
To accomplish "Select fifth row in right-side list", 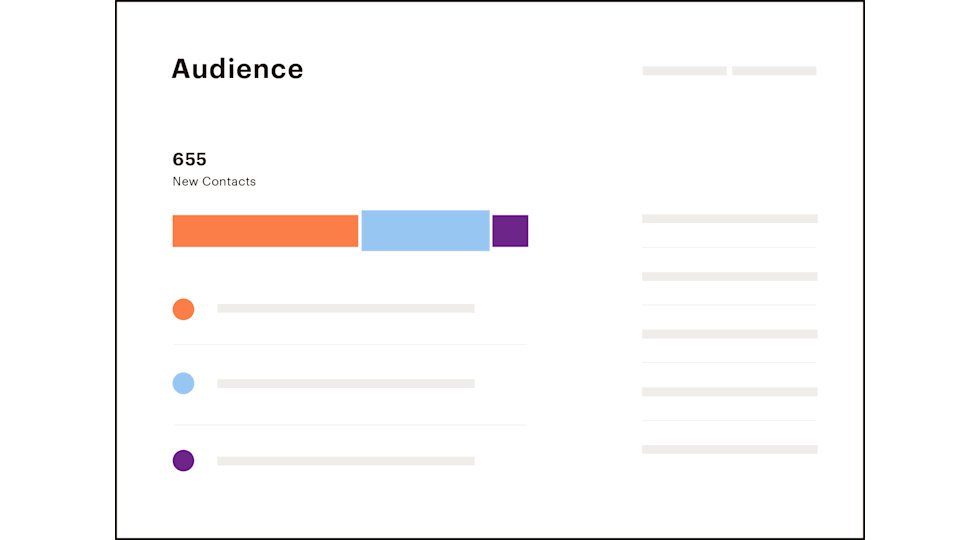I will [729, 450].
